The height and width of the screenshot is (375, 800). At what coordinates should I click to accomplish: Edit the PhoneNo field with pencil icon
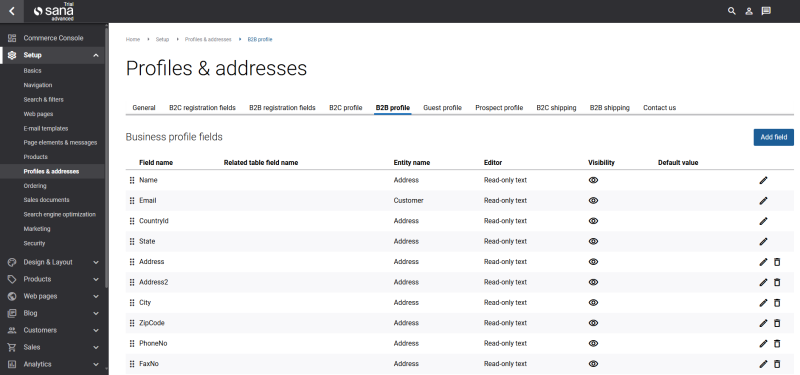pyautogui.click(x=763, y=343)
